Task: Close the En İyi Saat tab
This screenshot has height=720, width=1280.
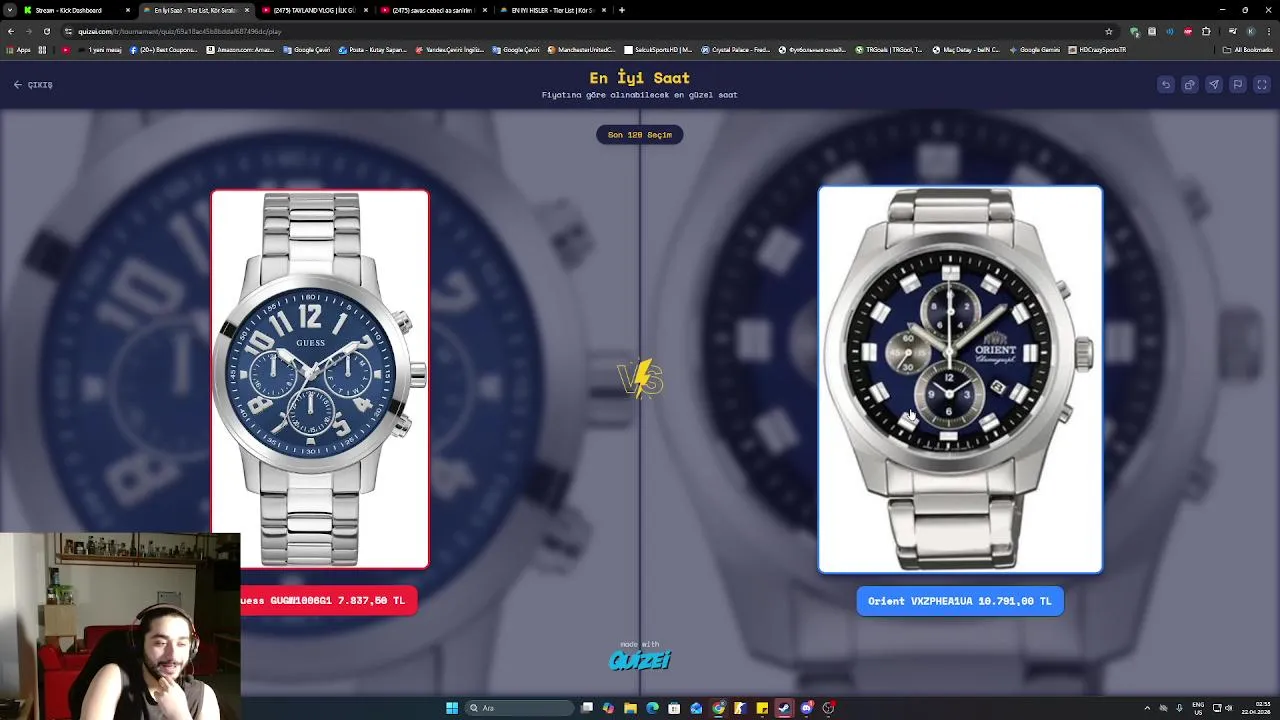Action: point(247,10)
